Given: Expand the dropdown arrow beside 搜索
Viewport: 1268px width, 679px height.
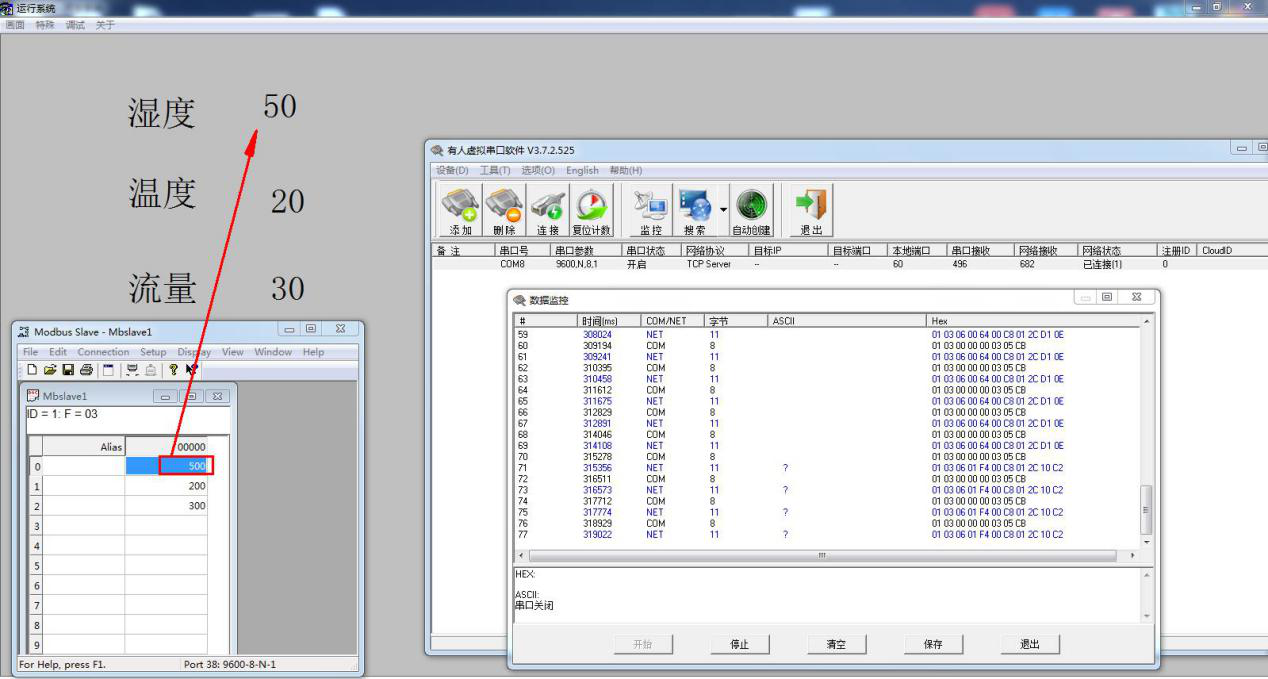Looking at the screenshot, I should [723, 209].
